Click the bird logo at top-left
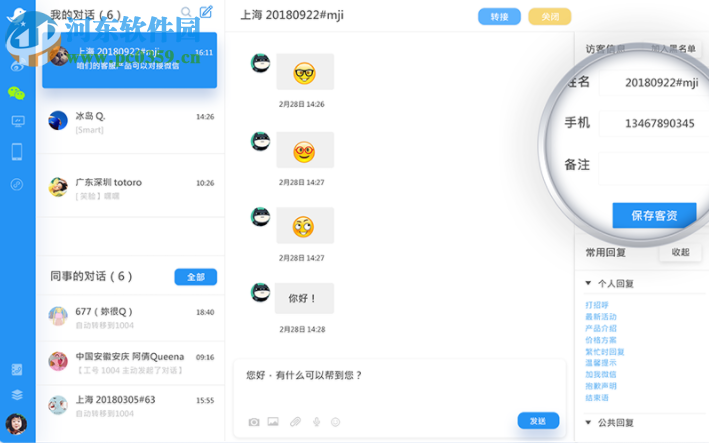The width and height of the screenshot is (709, 443). (x=17, y=15)
